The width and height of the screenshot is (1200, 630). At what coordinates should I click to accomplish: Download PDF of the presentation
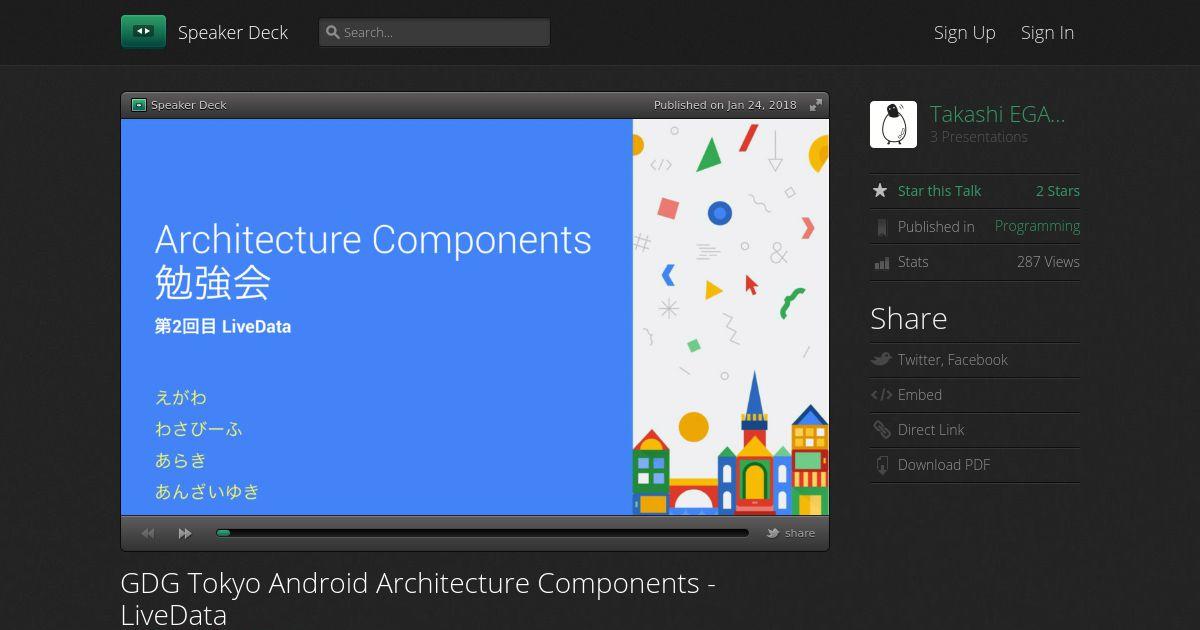click(944, 465)
